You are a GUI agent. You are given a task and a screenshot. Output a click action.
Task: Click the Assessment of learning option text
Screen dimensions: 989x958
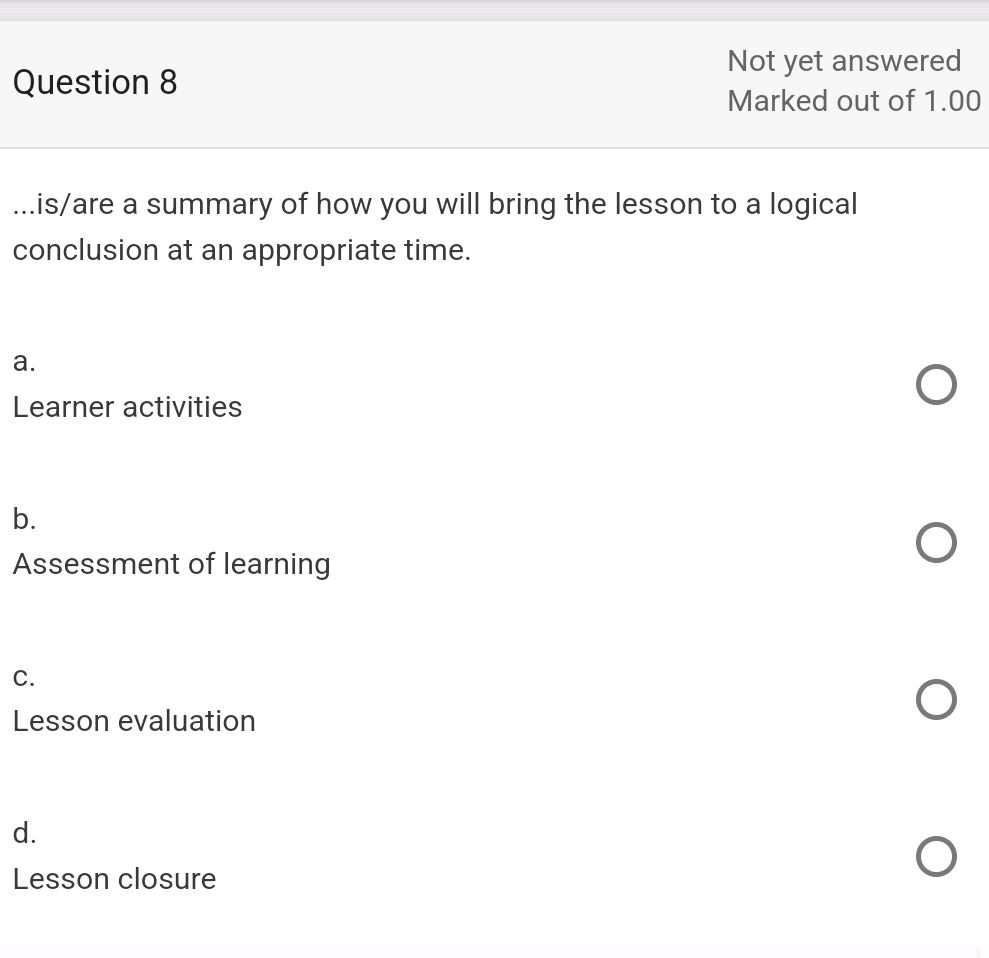pos(171,564)
